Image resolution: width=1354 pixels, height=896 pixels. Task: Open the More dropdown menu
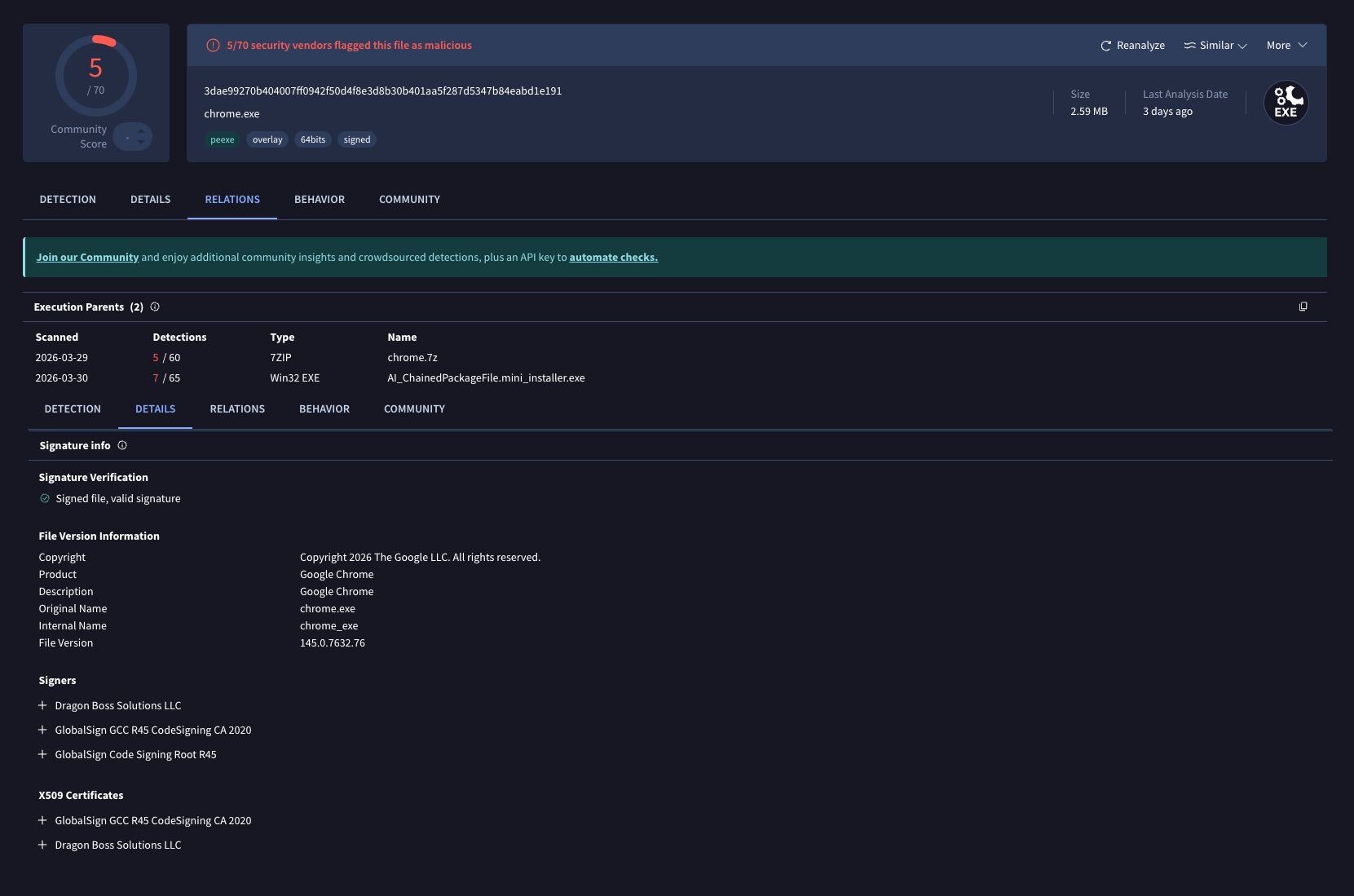pos(1286,46)
